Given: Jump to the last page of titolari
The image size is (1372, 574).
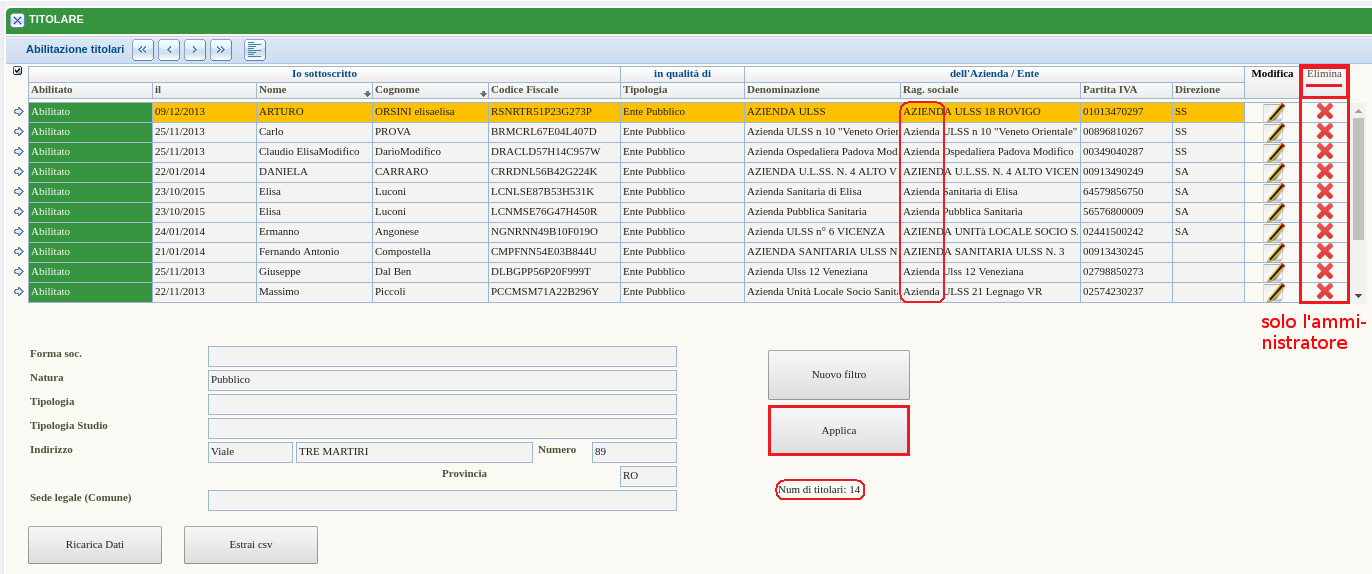Looking at the screenshot, I should click(x=221, y=50).
